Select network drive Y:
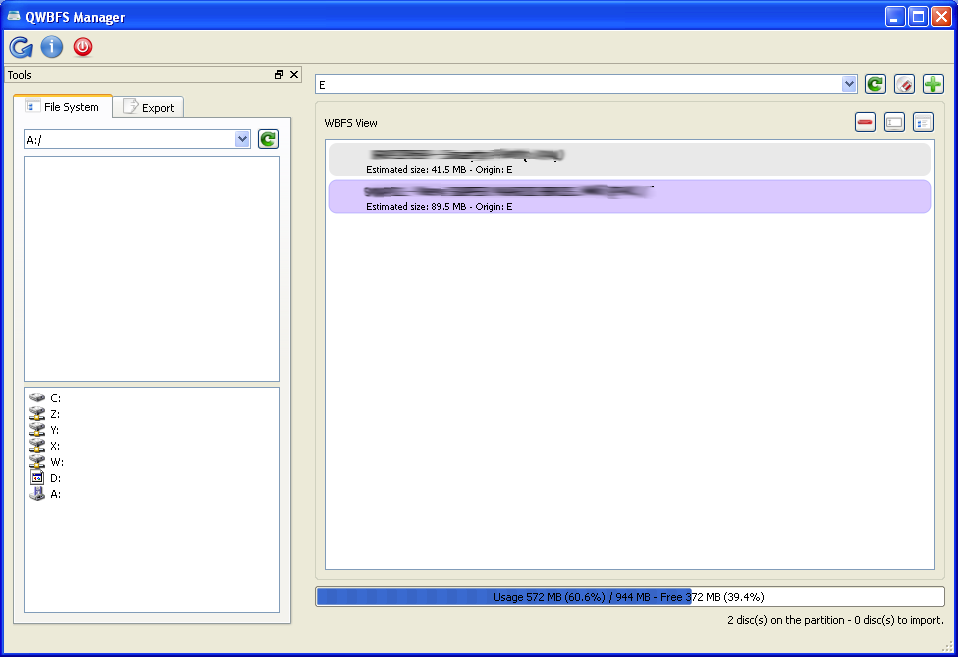The image size is (958, 657). tap(45, 430)
